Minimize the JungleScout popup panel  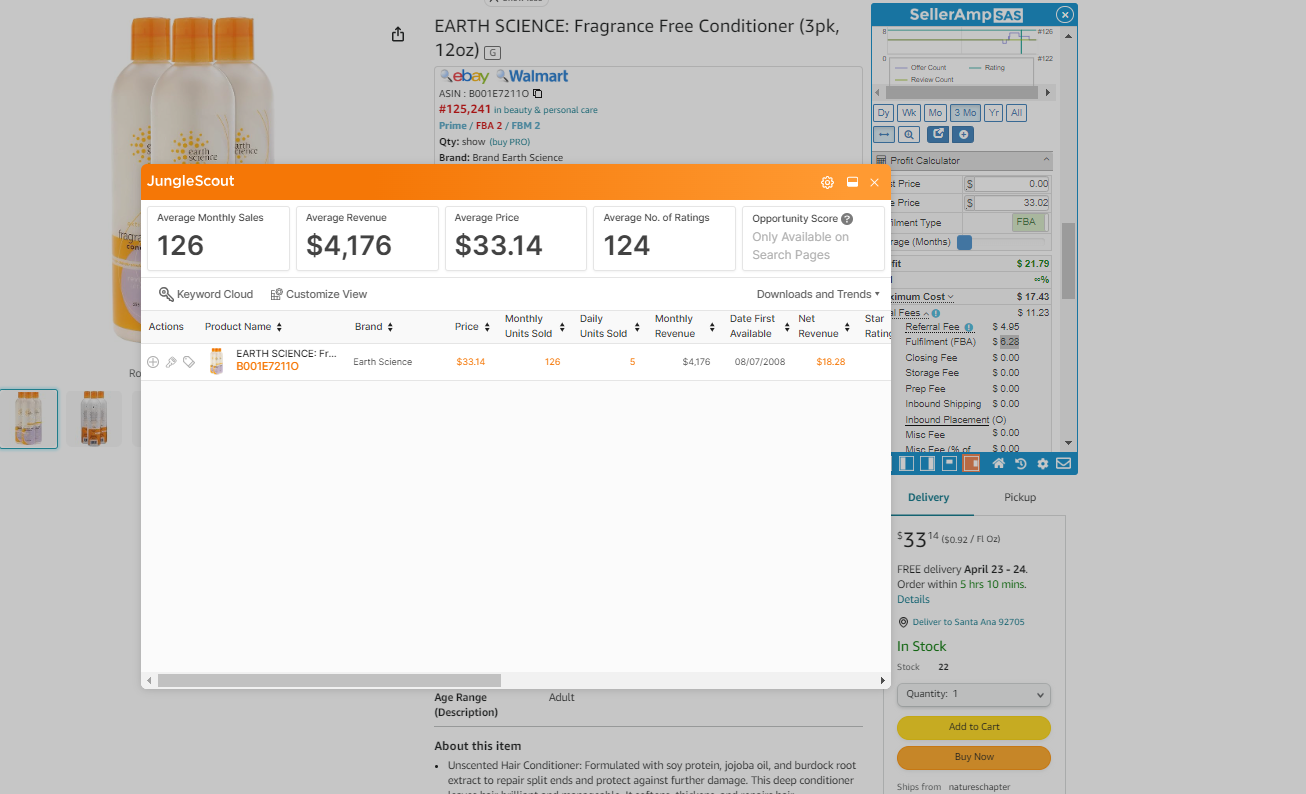pyautogui.click(x=852, y=183)
